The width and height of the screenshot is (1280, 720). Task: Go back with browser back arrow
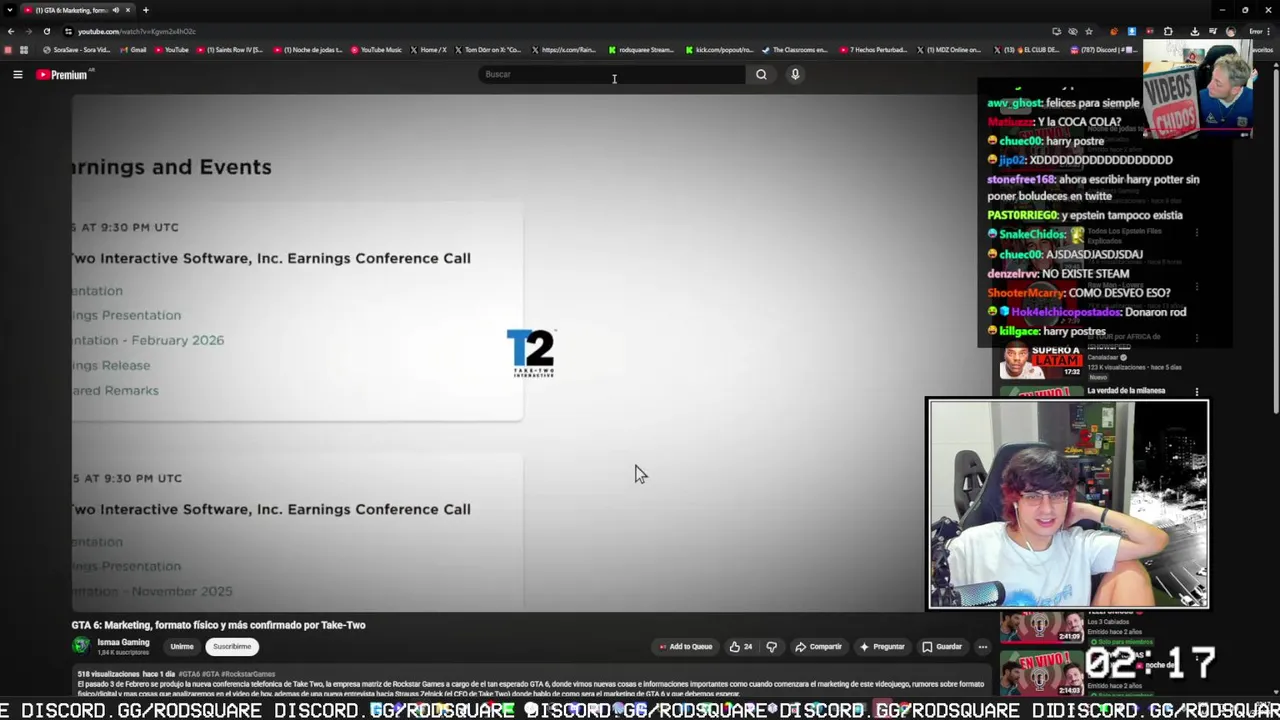11,31
